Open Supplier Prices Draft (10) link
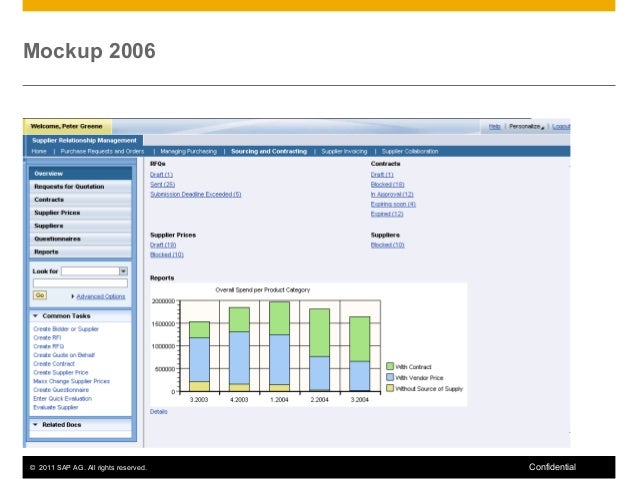 coord(163,245)
